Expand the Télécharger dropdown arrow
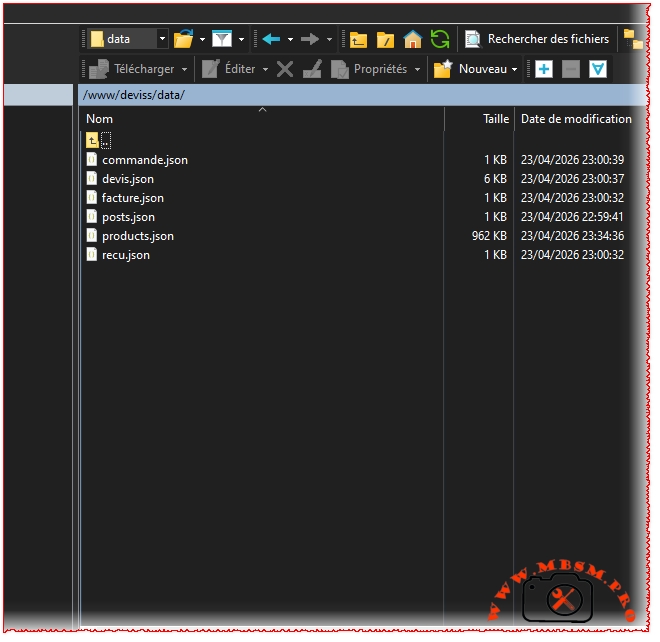This screenshot has width=660, height=642. click(x=184, y=69)
